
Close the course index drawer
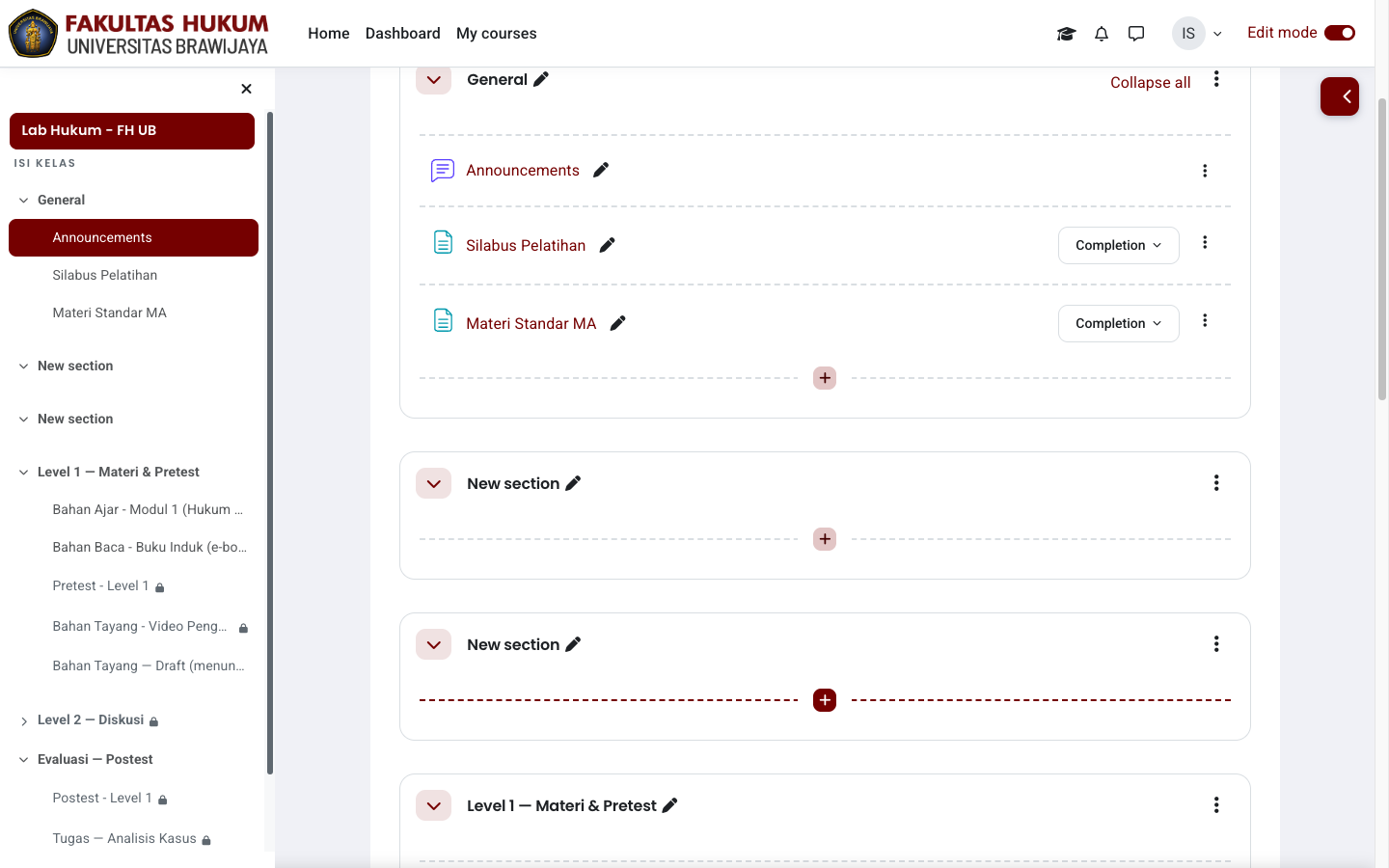click(246, 89)
